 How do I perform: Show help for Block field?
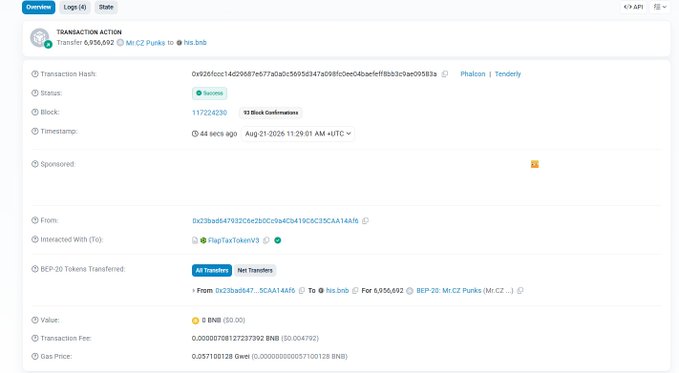pyautogui.click(x=35, y=112)
